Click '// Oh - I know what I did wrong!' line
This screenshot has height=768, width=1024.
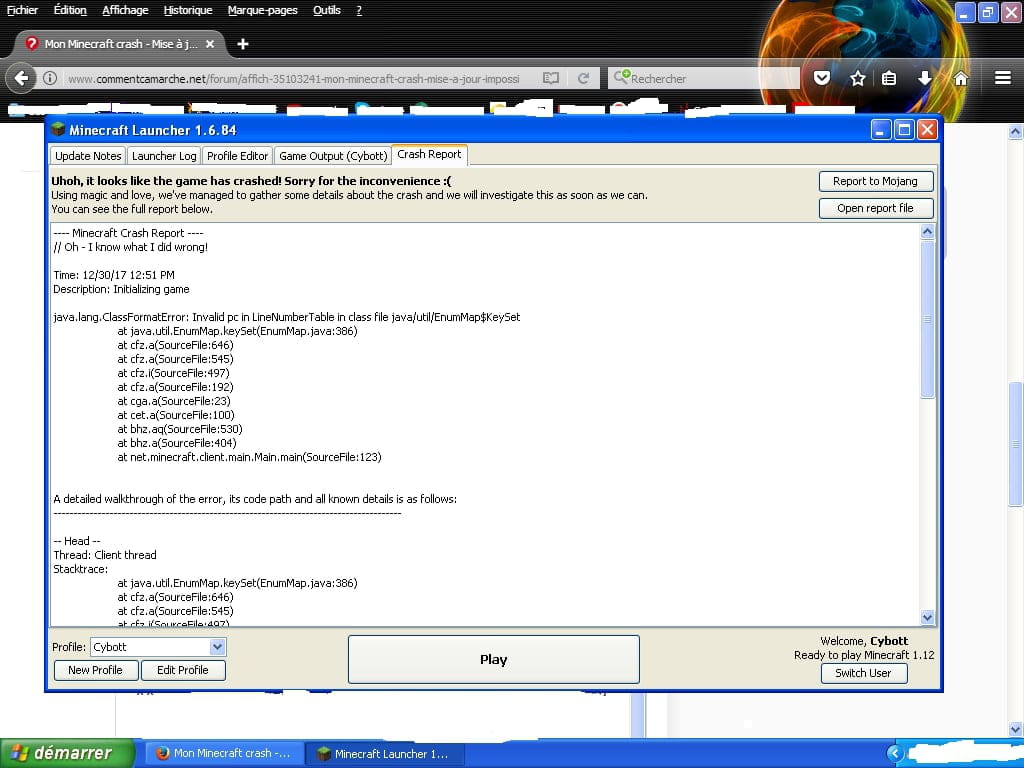pos(131,247)
